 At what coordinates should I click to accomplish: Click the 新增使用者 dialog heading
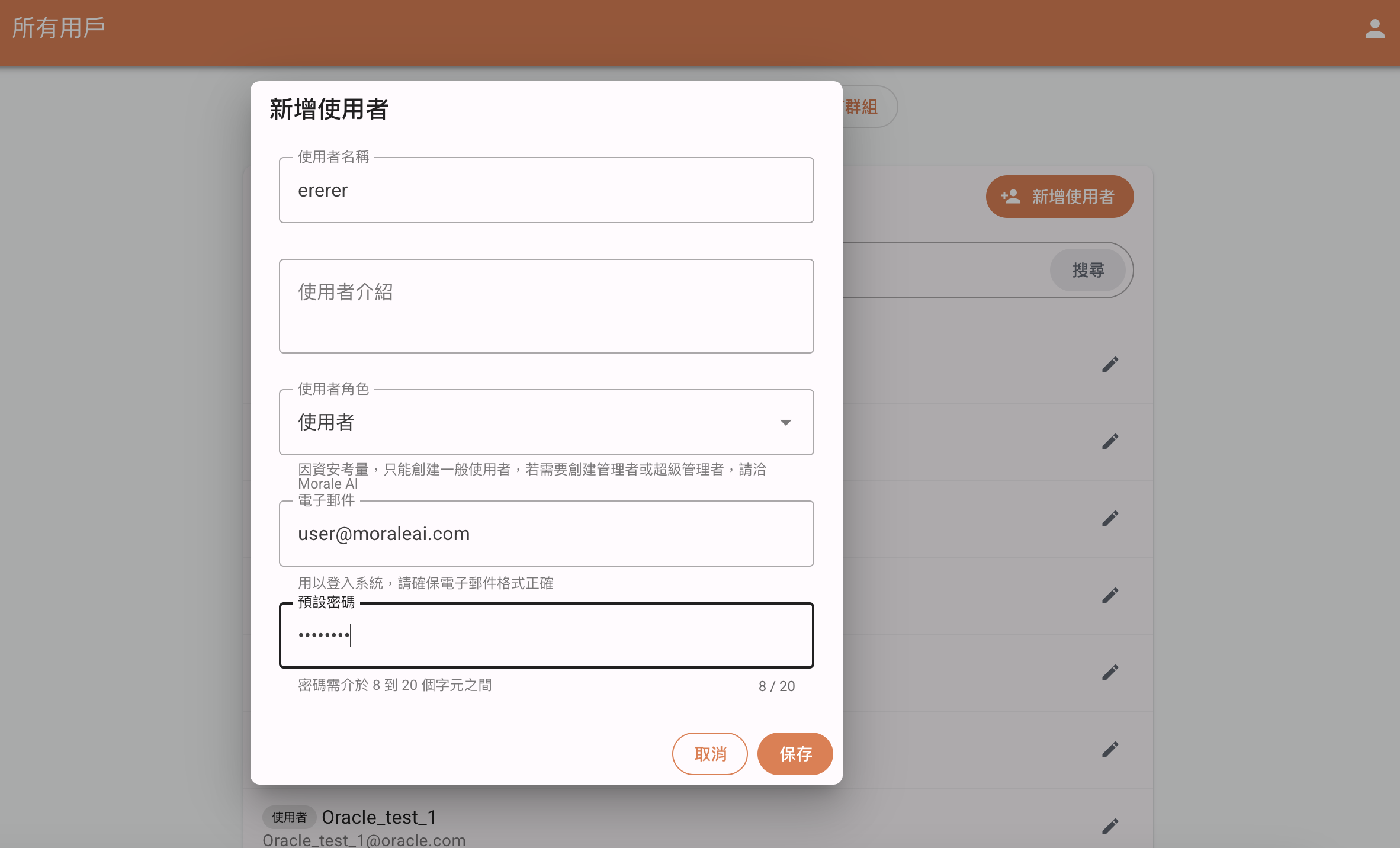[x=329, y=110]
